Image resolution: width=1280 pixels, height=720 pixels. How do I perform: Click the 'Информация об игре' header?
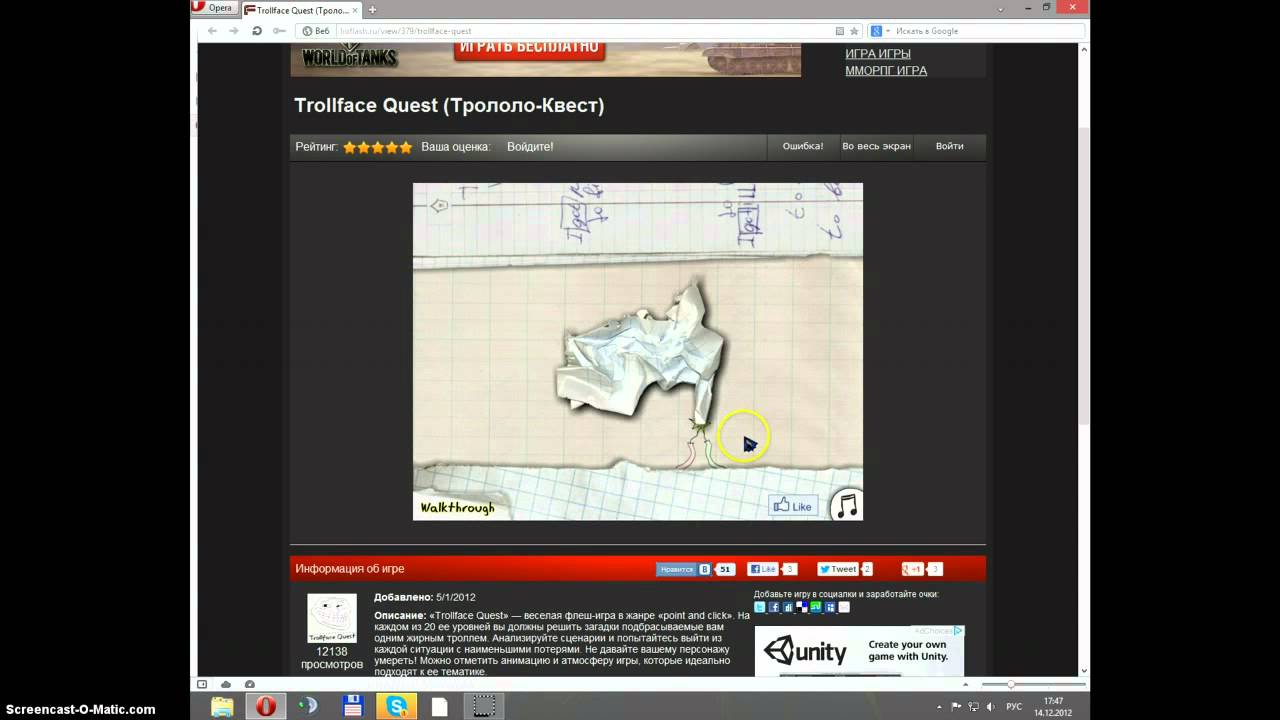(350, 569)
